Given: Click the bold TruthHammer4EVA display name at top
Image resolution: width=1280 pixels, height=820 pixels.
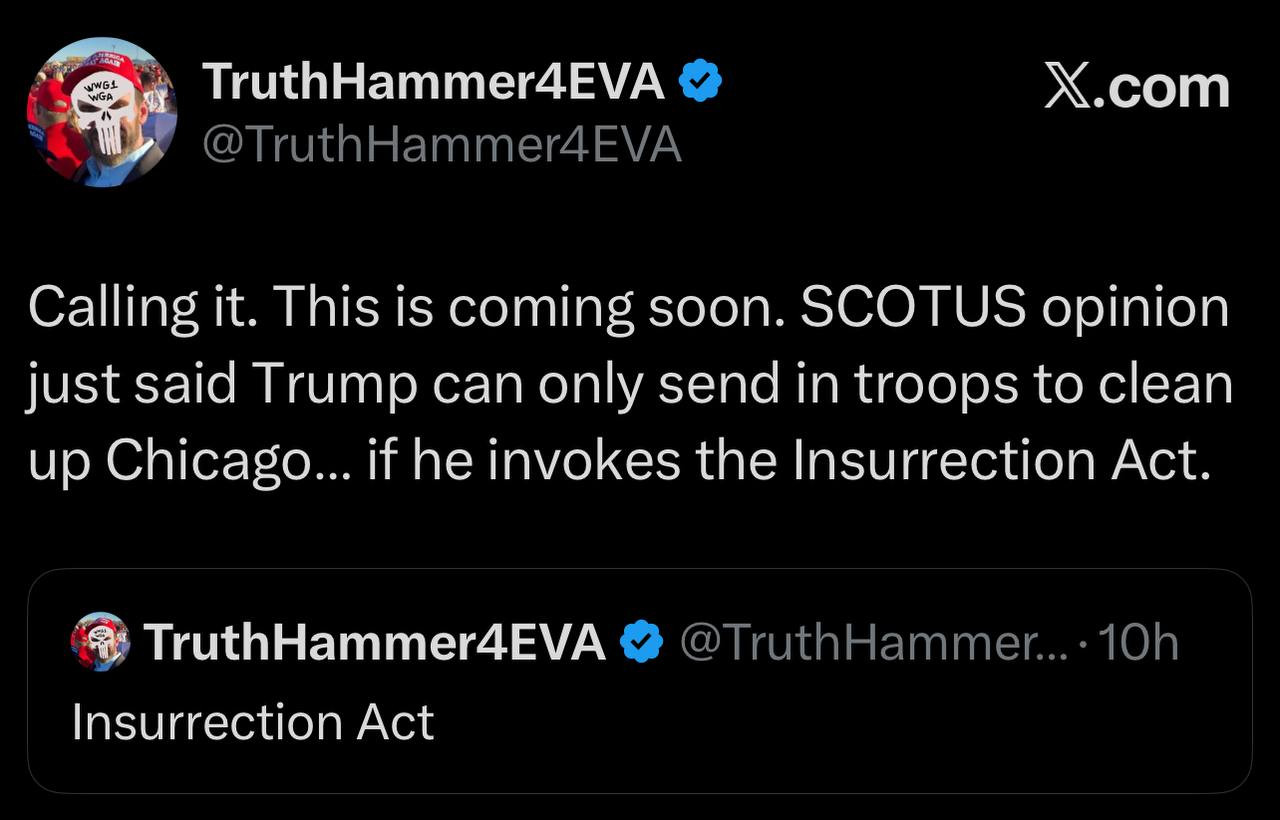Looking at the screenshot, I should (x=433, y=82).
